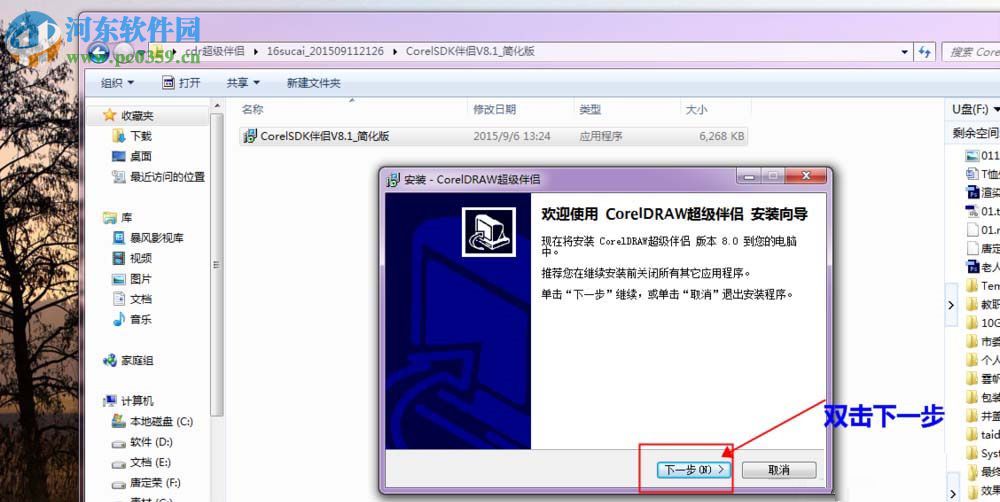
Task: Click the 下载 folder icon
Action: tap(119, 135)
